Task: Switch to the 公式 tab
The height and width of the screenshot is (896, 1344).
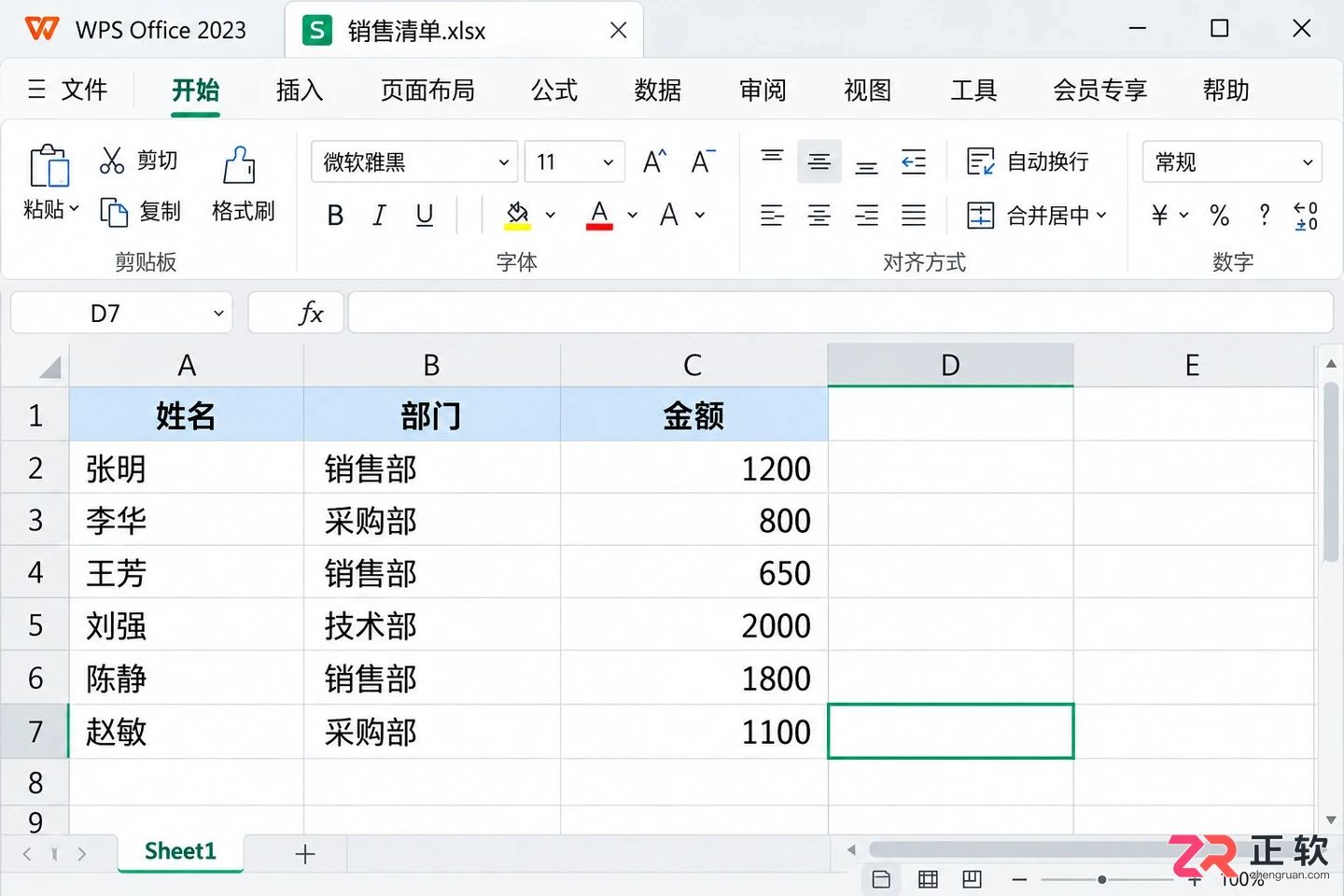Action: coord(554,90)
